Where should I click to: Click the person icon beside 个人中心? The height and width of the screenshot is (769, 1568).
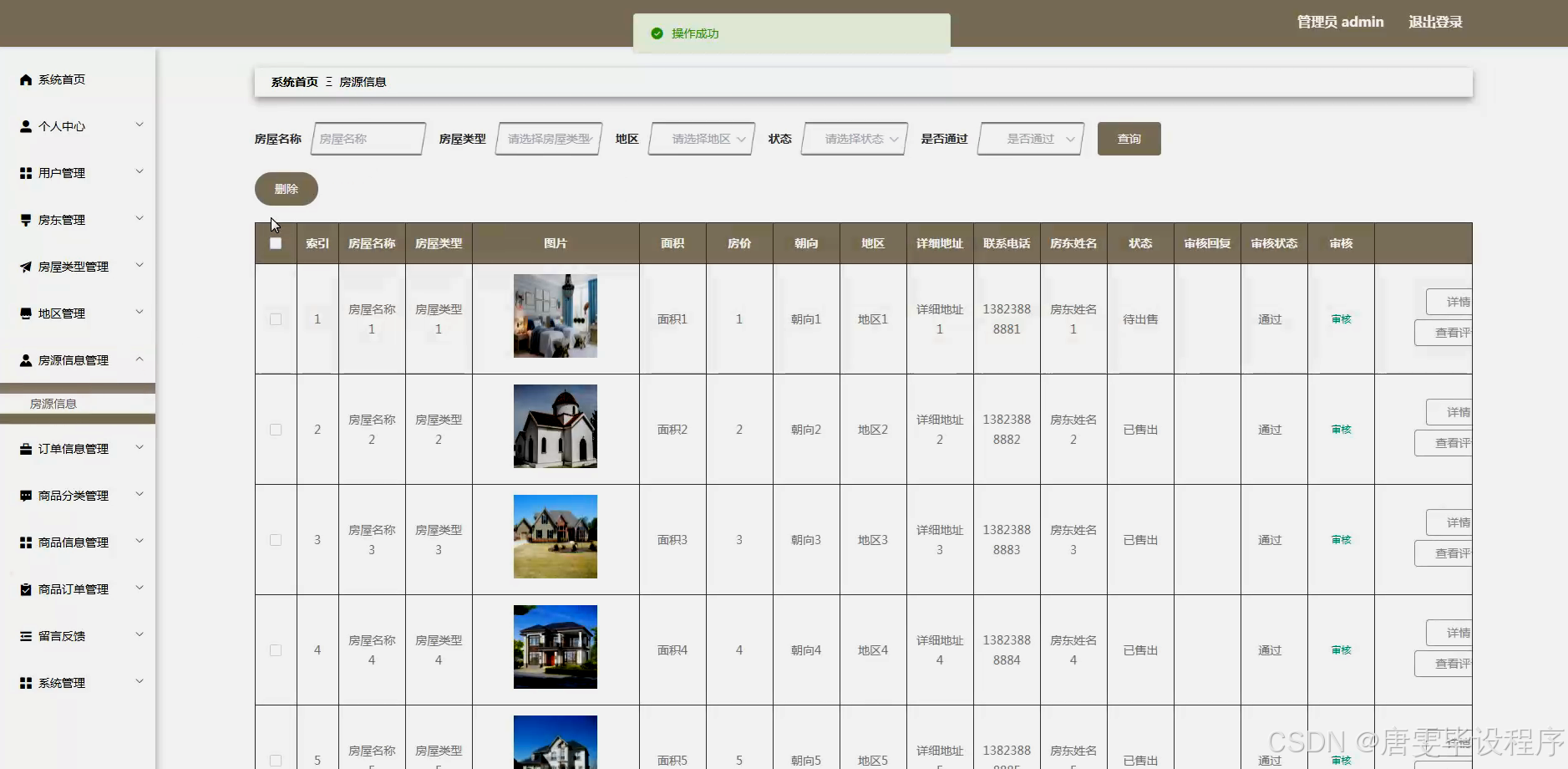tap(26, 126)
